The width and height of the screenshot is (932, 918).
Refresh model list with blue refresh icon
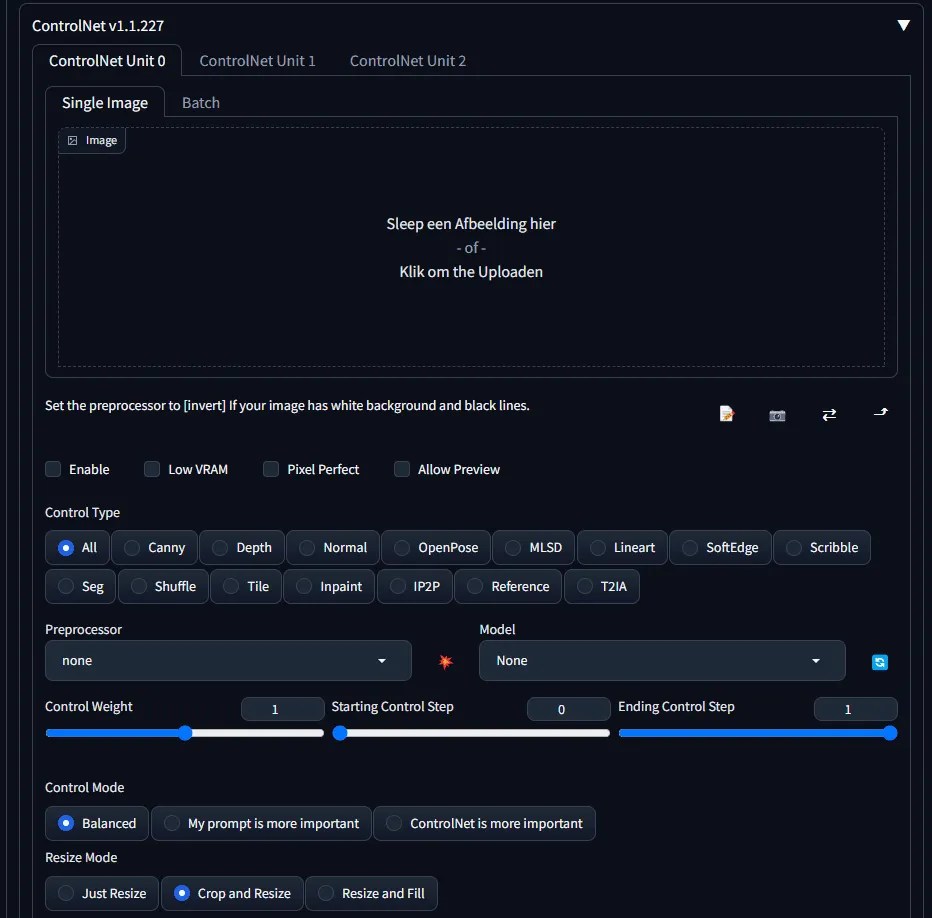(x=879, y=661)
